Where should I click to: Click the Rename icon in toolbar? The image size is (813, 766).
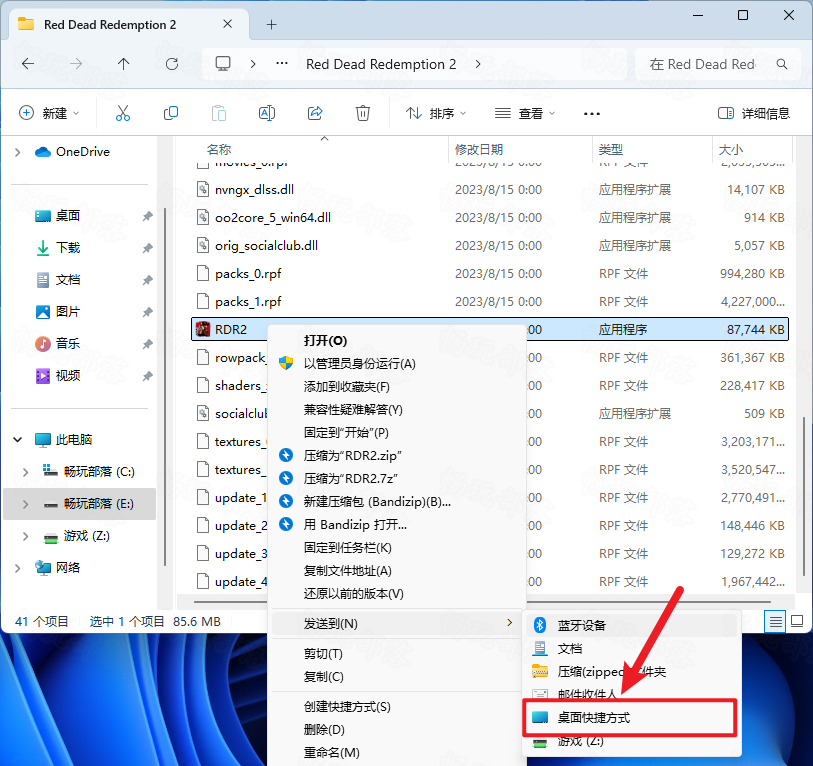coord(267,113)
